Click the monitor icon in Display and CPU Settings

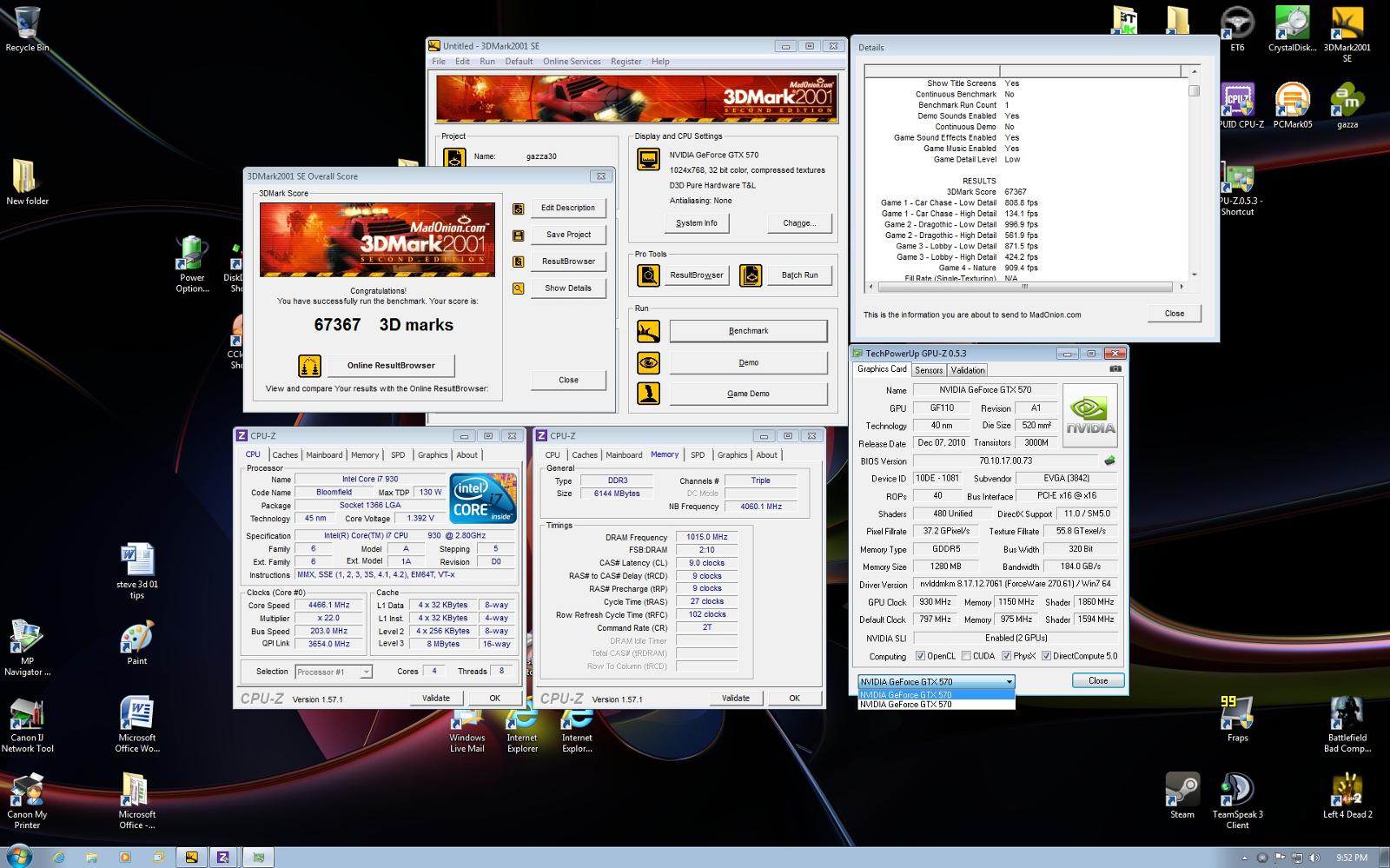tap(648, 159)
